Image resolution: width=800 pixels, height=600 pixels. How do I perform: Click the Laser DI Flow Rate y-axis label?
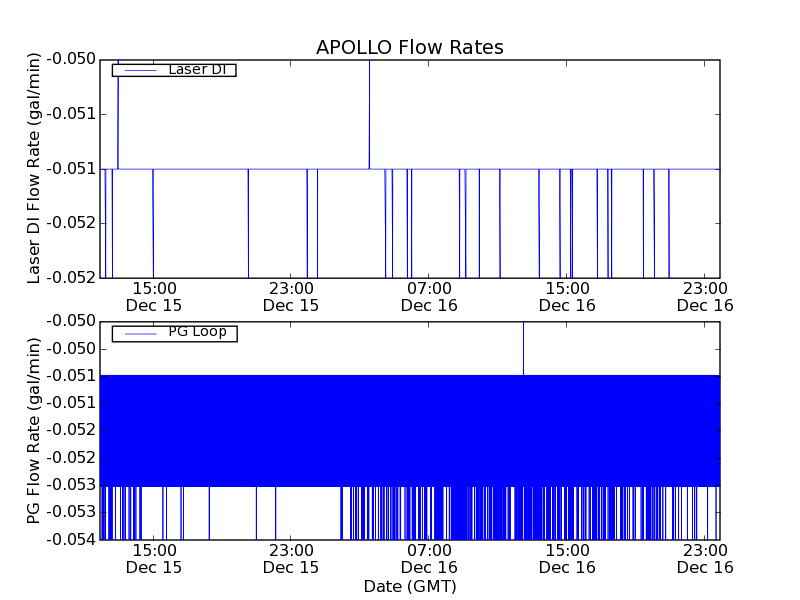click(x=34, y=168)
